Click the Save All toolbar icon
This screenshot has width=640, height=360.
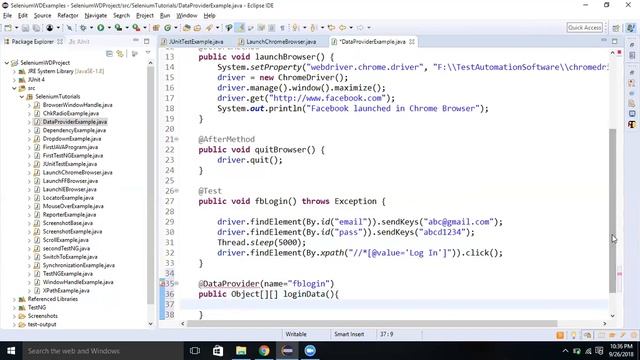pos(36,28)
